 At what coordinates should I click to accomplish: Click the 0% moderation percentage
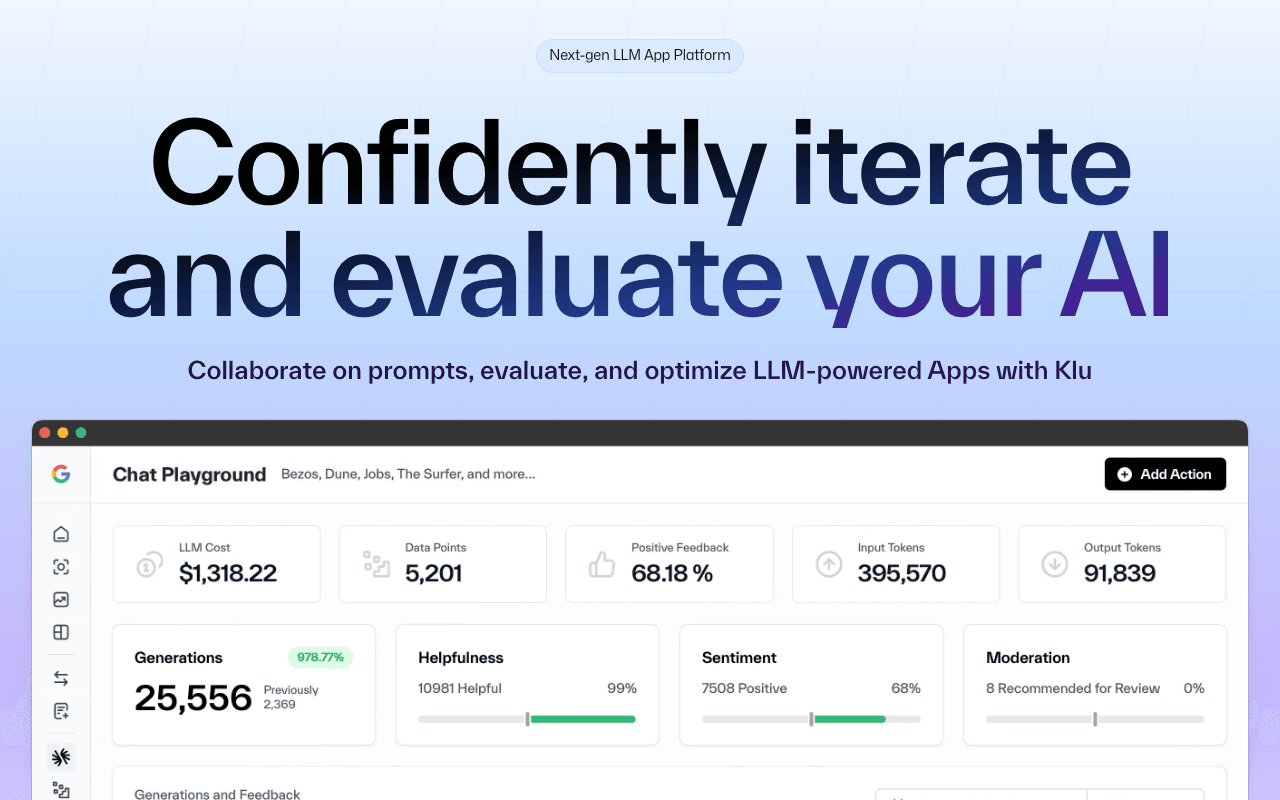pos(1194,688)
